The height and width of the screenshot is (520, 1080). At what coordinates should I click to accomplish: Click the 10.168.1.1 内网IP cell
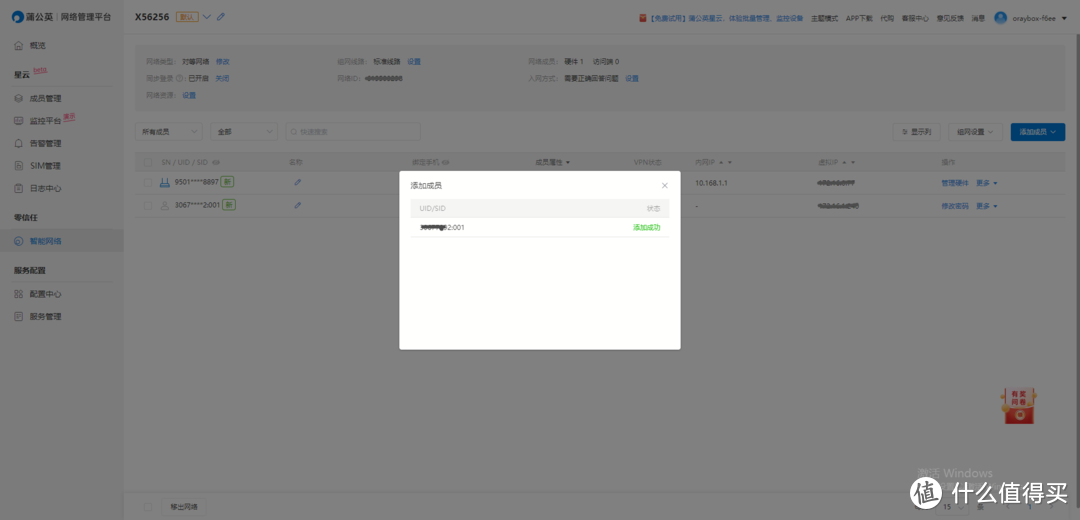[x=710, y=183]
